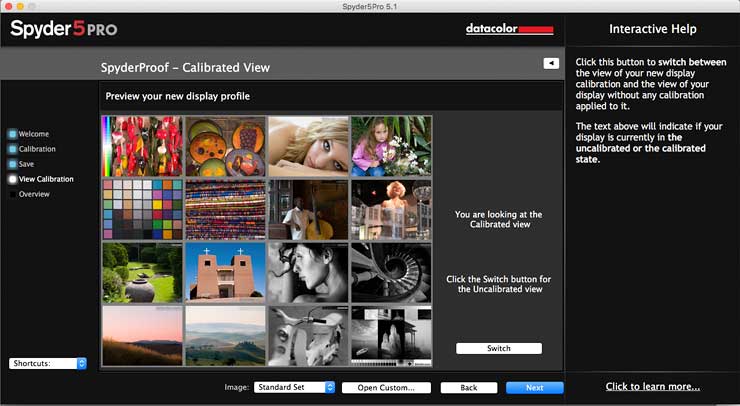Screen dimensions: 740x406
Task: Enlarge the misty green landscape thumbnail
Action: (226, 336)
